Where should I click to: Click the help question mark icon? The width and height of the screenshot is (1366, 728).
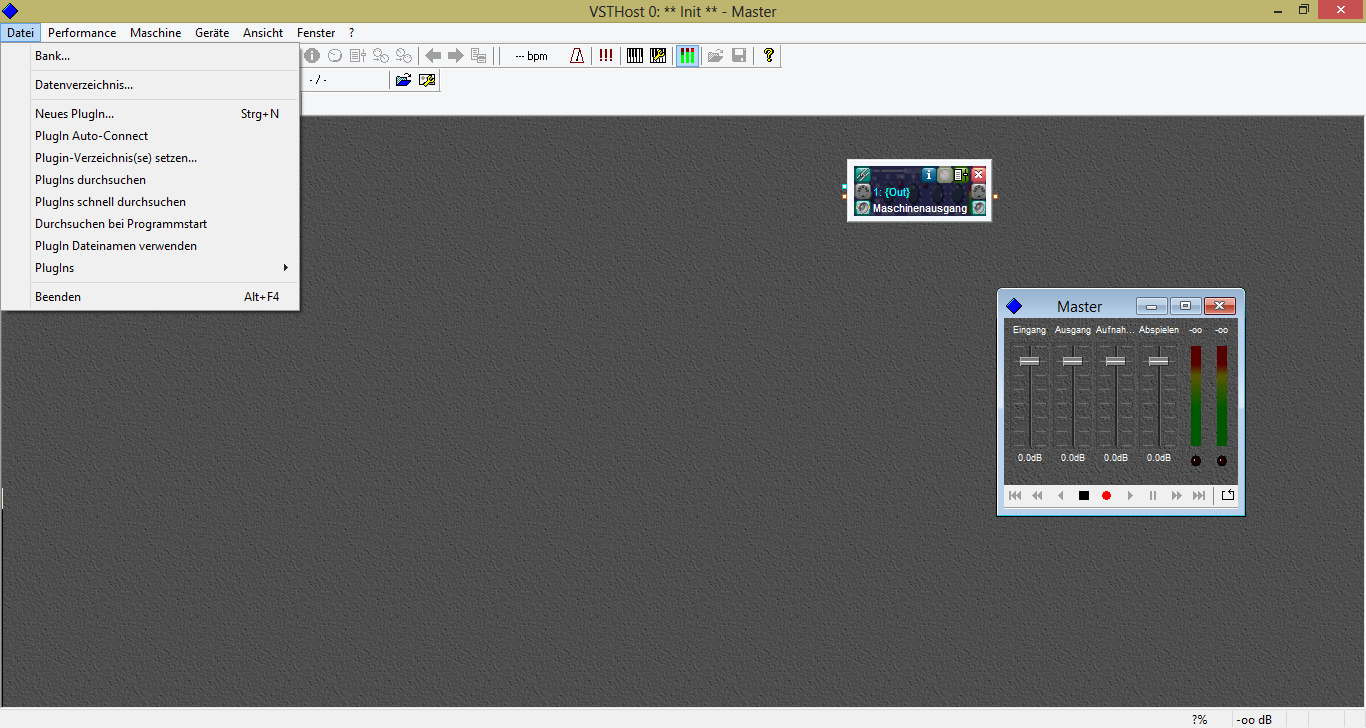pos(768,56)
